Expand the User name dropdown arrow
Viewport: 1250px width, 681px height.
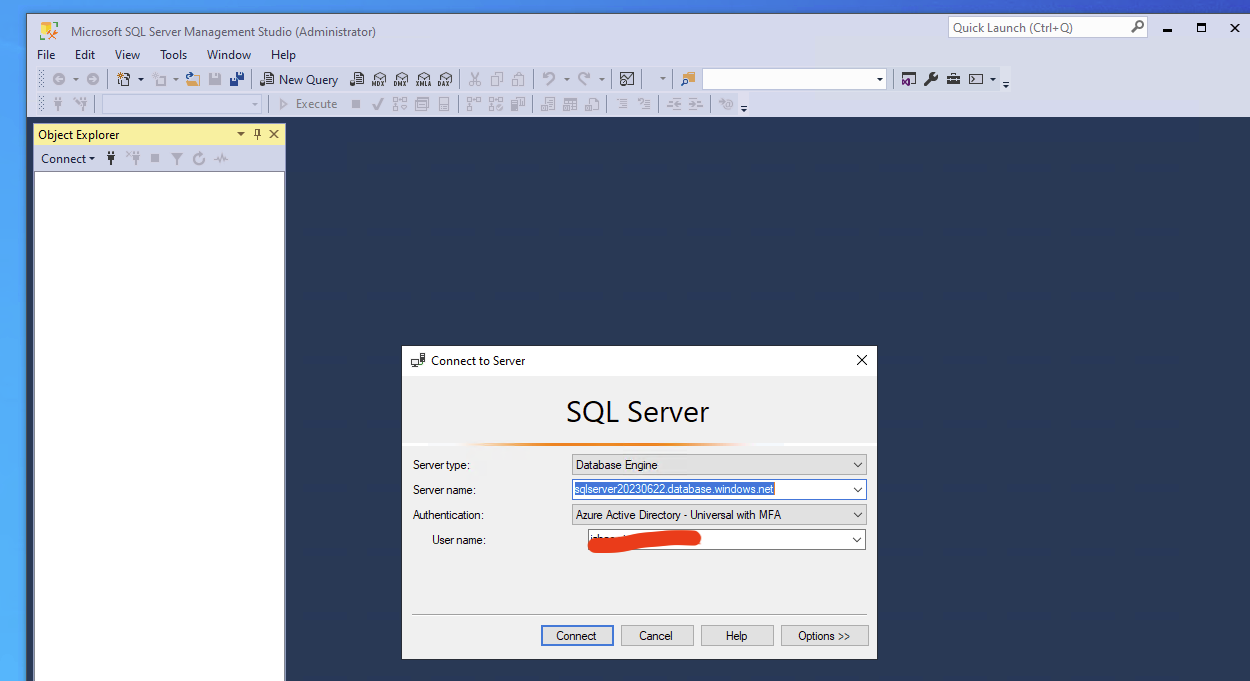(x=857, y=540)
